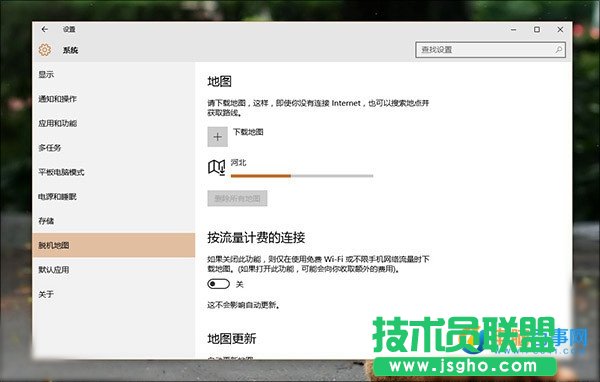The height and width of the screenshot is (382, 600).
Task: Click the 地图 section heading
Action: coord(219,81)
